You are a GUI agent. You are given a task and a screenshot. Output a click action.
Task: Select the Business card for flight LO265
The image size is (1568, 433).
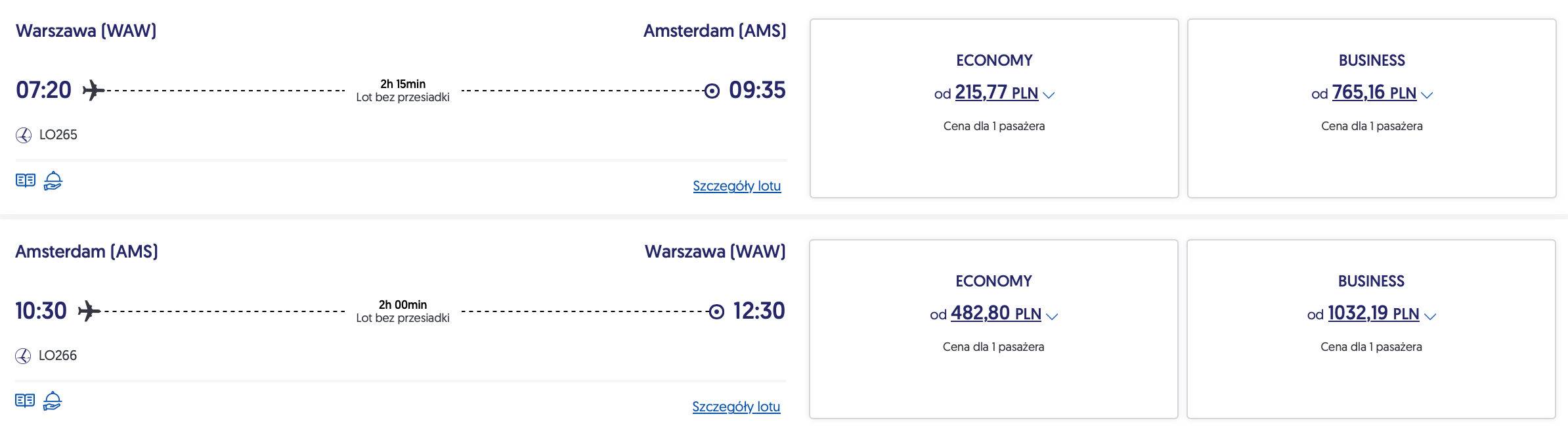pos(1372,158)
